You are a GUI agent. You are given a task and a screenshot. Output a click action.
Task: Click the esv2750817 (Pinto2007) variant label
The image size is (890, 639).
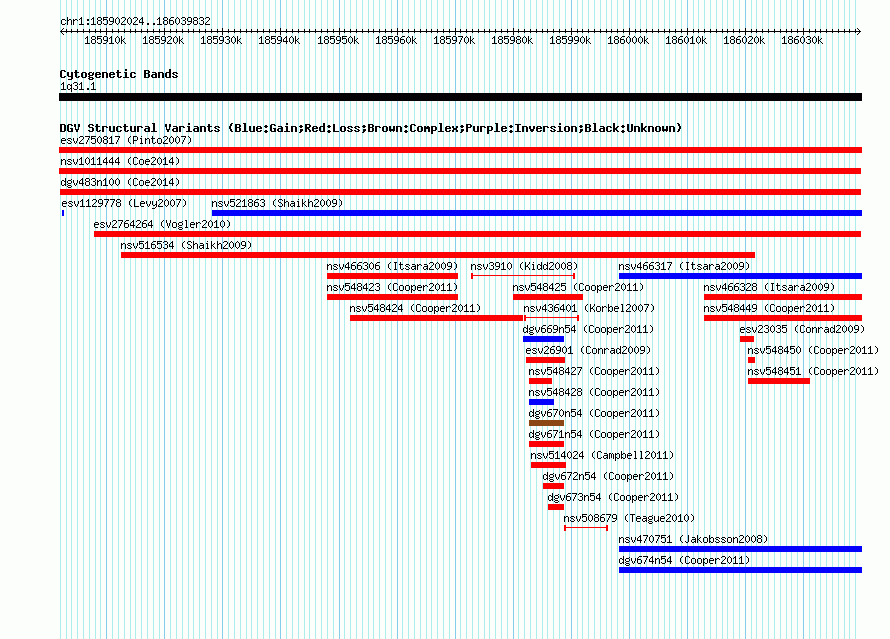pyautogui.click(x=126, y=140)
